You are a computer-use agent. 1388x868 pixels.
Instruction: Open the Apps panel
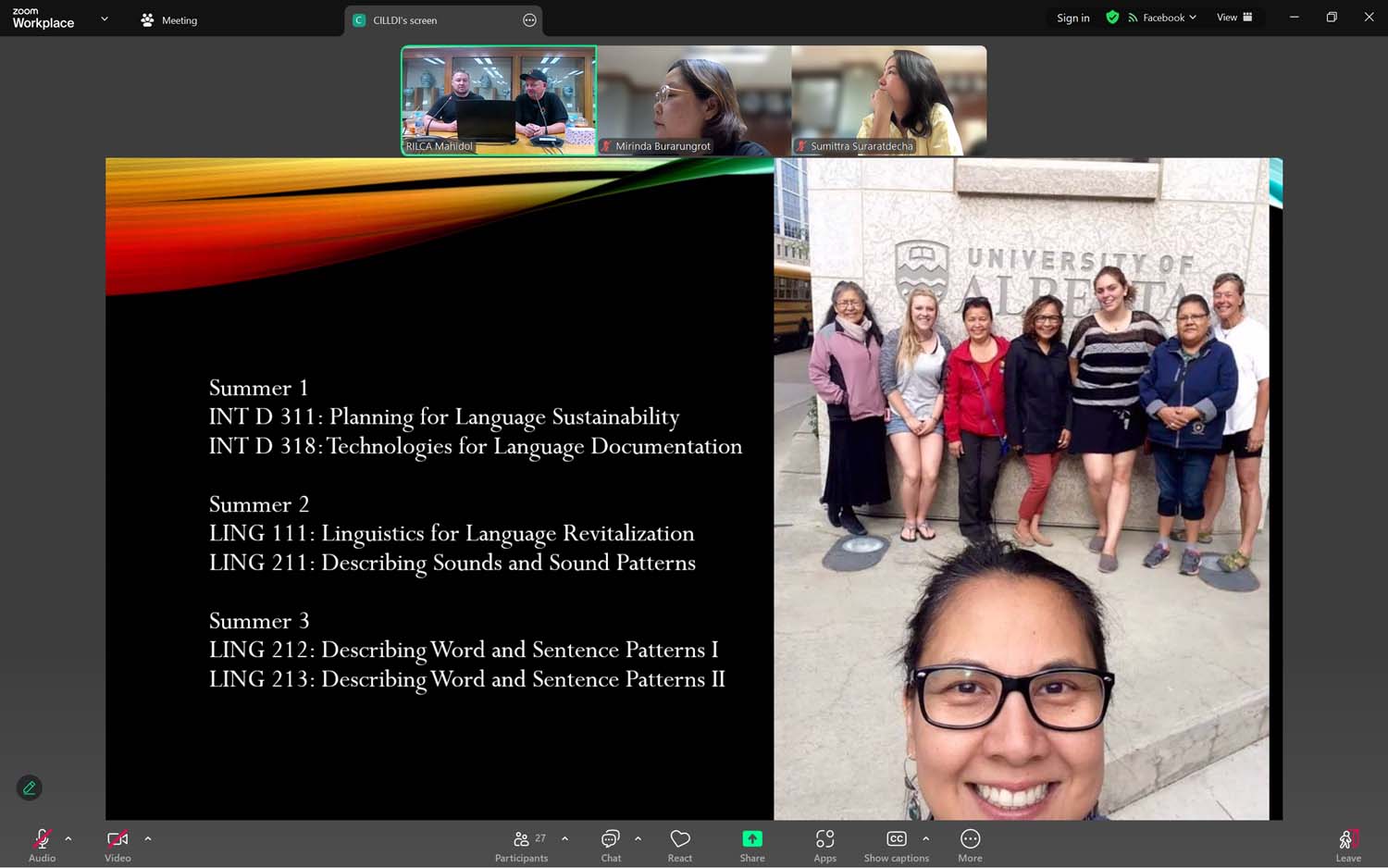coord(824,845)
